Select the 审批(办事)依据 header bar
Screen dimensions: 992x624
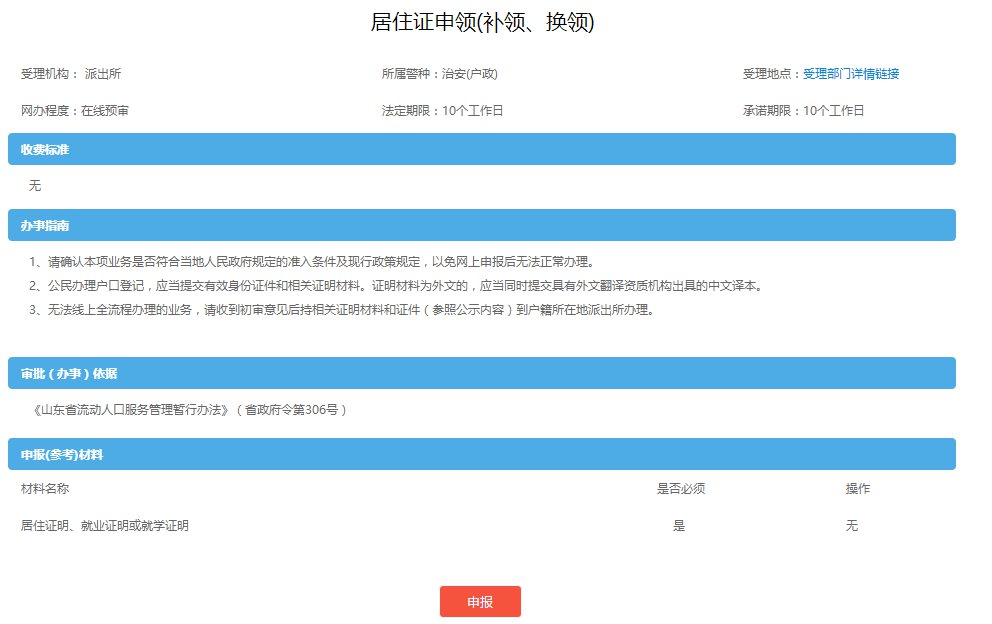point(481,373)
